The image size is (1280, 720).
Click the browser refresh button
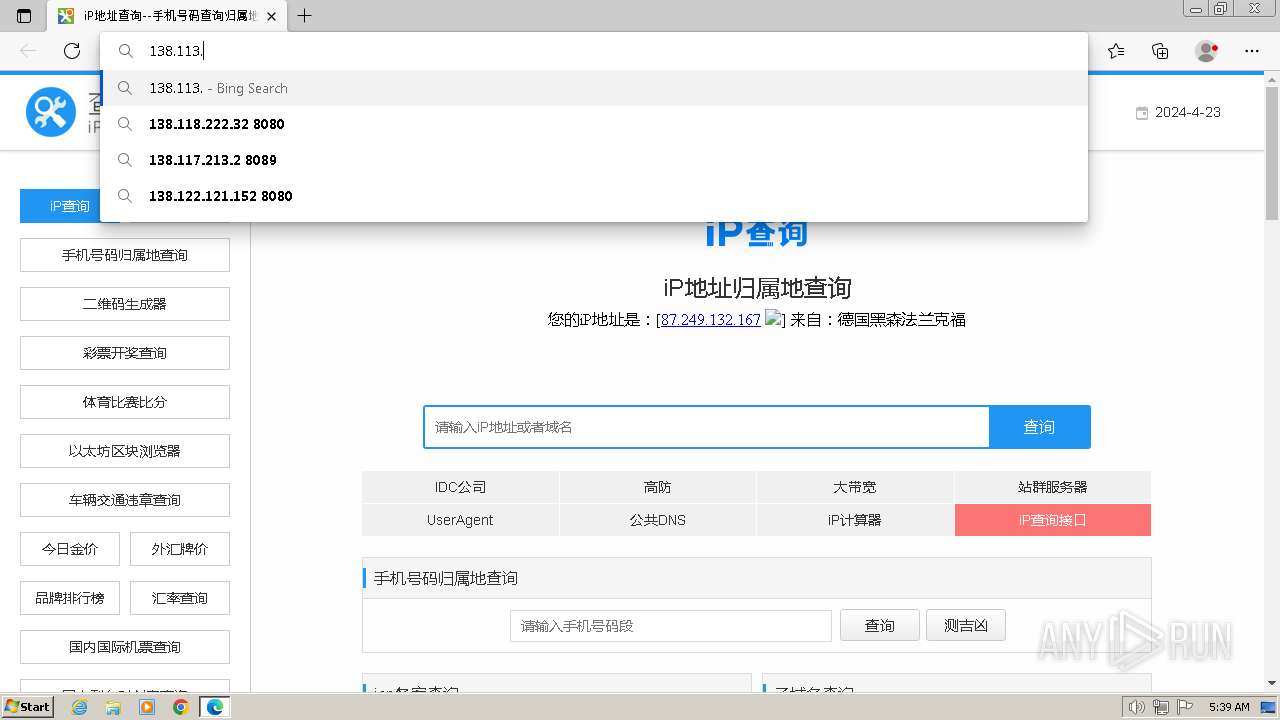pos(72,51)
